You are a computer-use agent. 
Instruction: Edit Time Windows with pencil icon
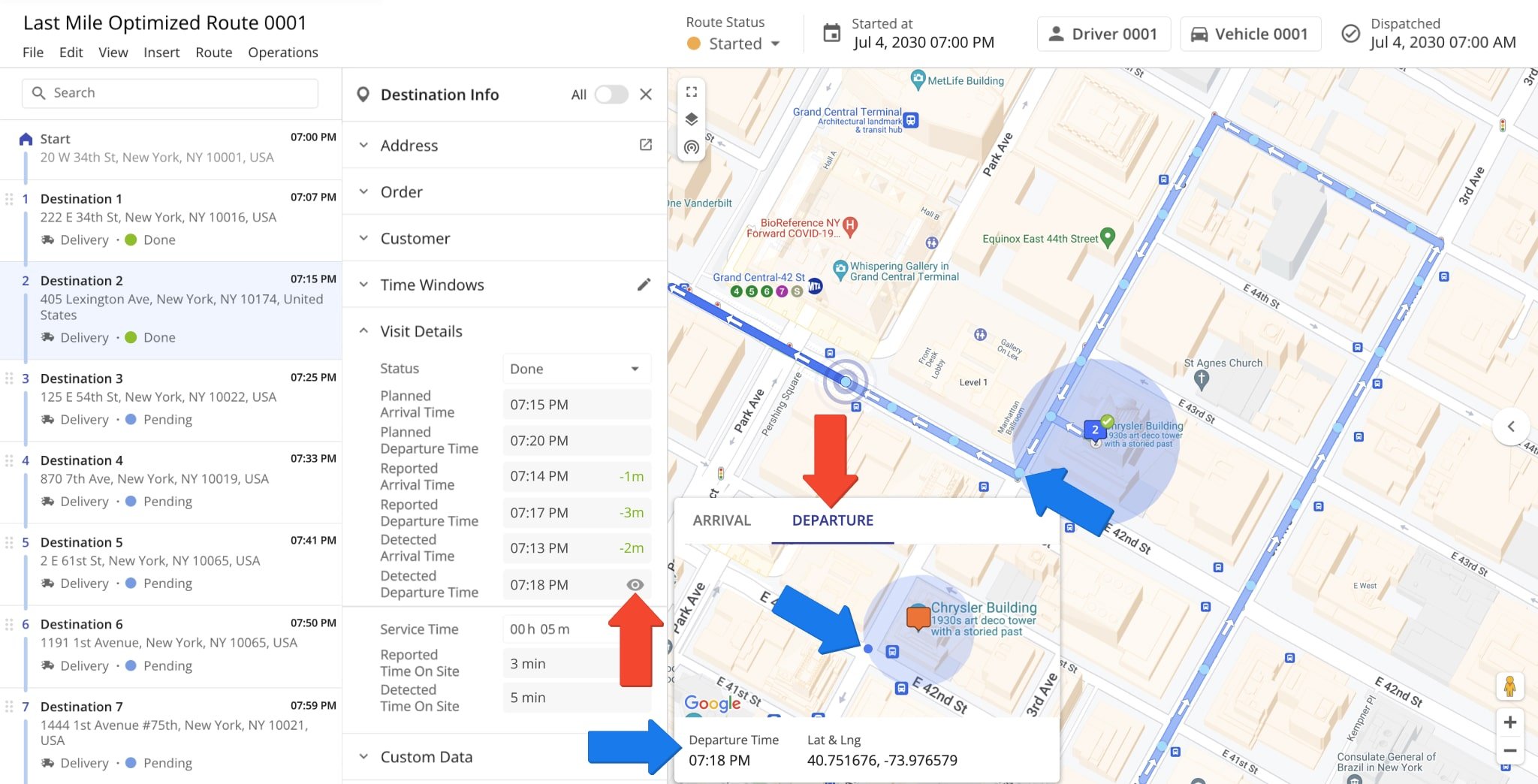644,285
